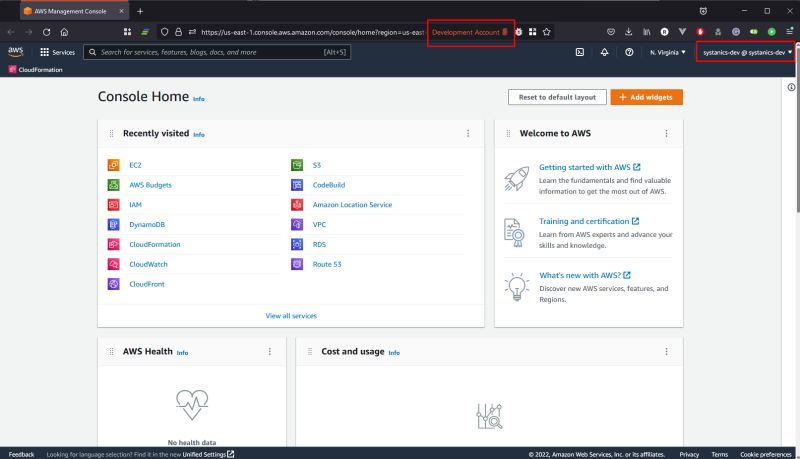
Task: Click Info link next to Cost and usage
Action: tap(394, 353)
